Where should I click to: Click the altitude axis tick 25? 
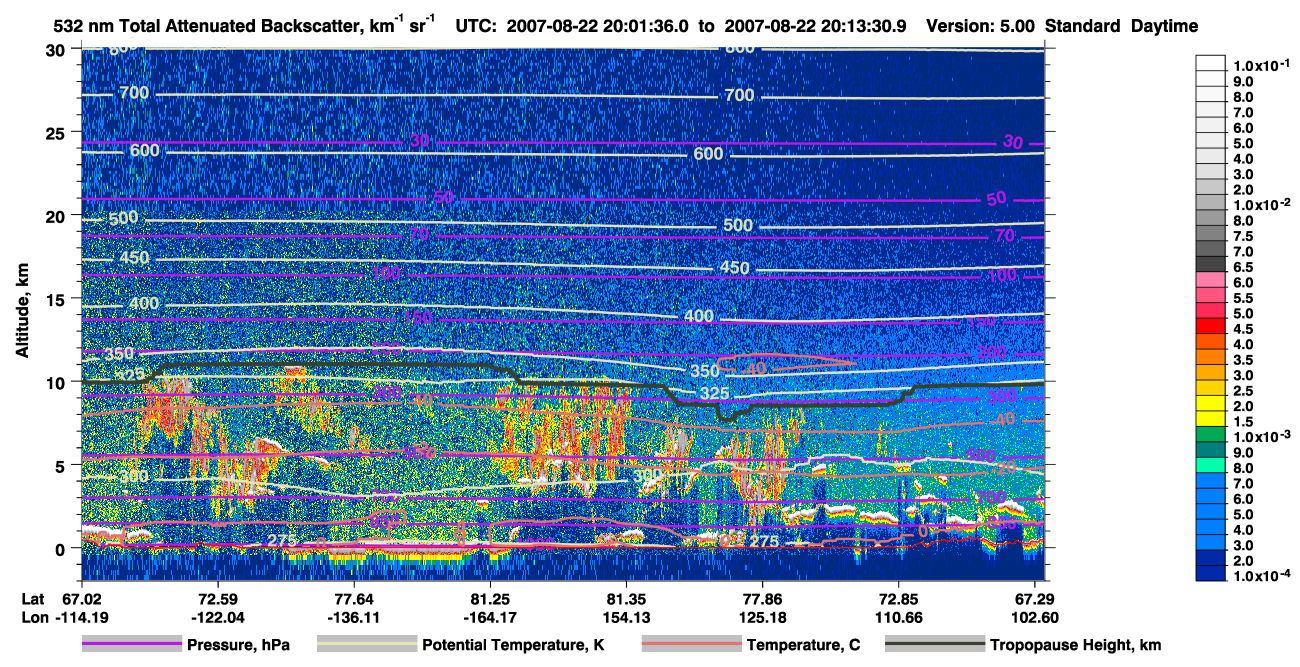pyautogui.click(x=58, y=132)
